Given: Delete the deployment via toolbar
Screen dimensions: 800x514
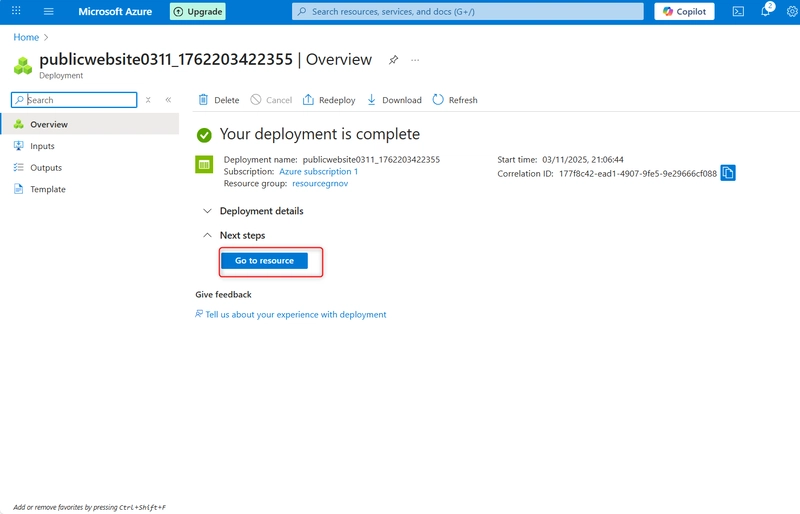Looking at the screenshot, I should click(218, 100).
